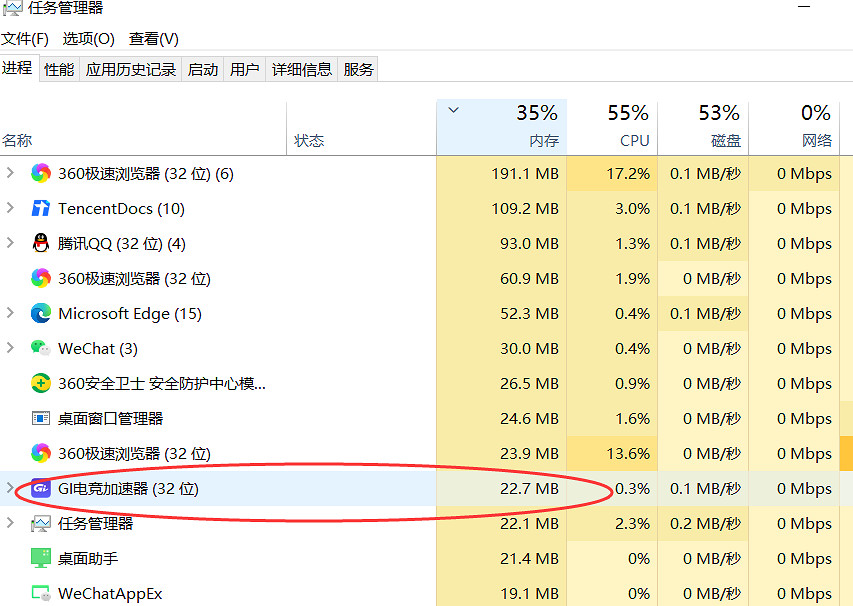
Task: Click the Microsoft Edge process icon
Action: [40, 314]
